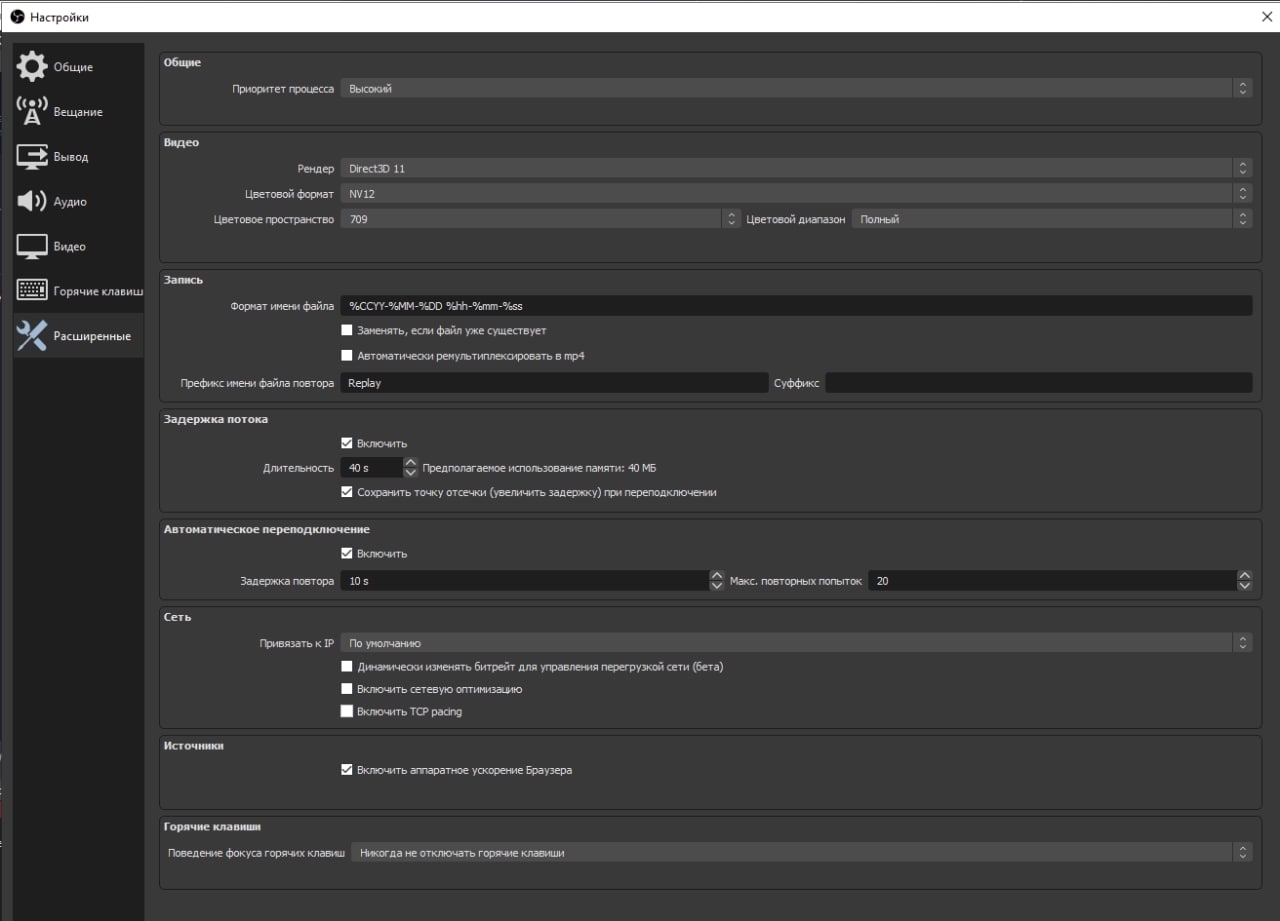Increase Макс. повторных попыток with up arrow
The width and height of the screenshot is (1280, 921).
pyautogui.click(x=1244, y=576)
